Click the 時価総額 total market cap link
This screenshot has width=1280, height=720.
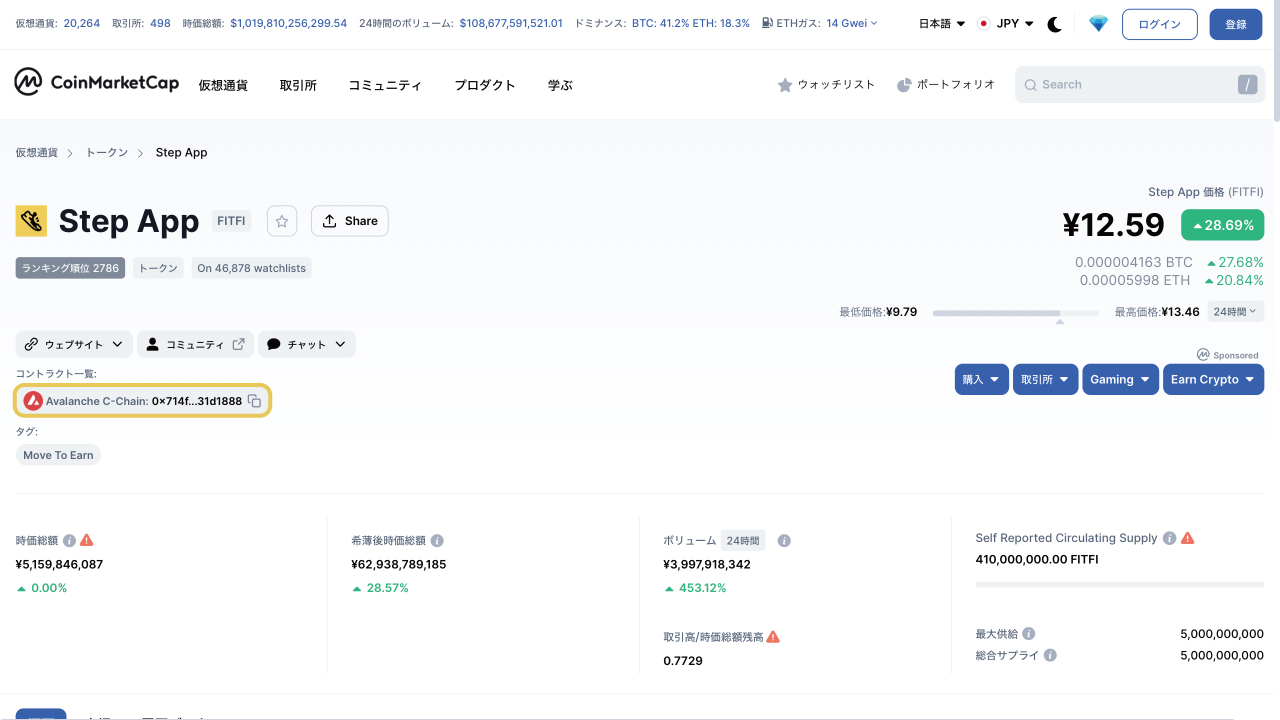click(x=289, y=23)
